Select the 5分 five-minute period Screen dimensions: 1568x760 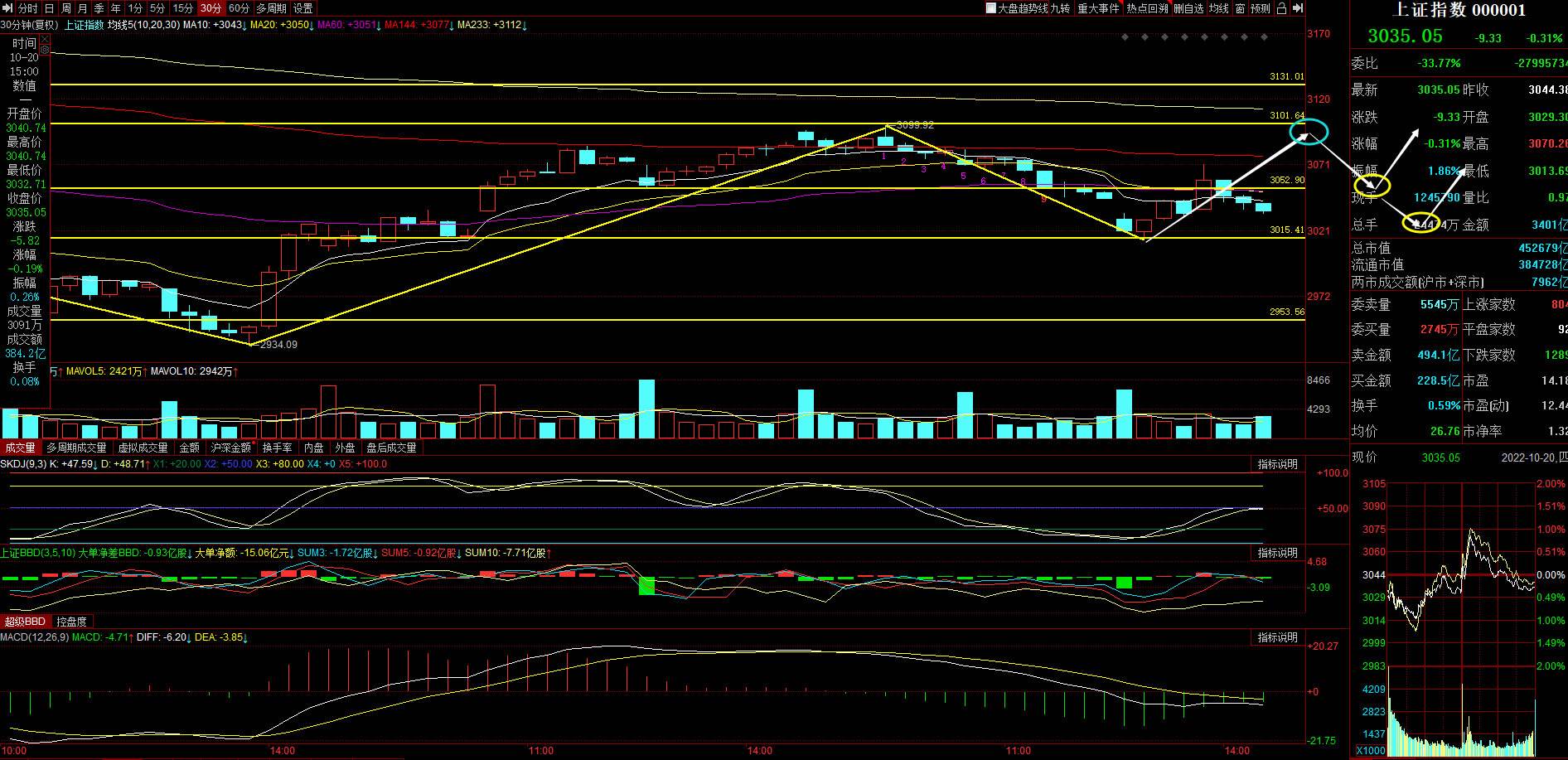point(157,8)
